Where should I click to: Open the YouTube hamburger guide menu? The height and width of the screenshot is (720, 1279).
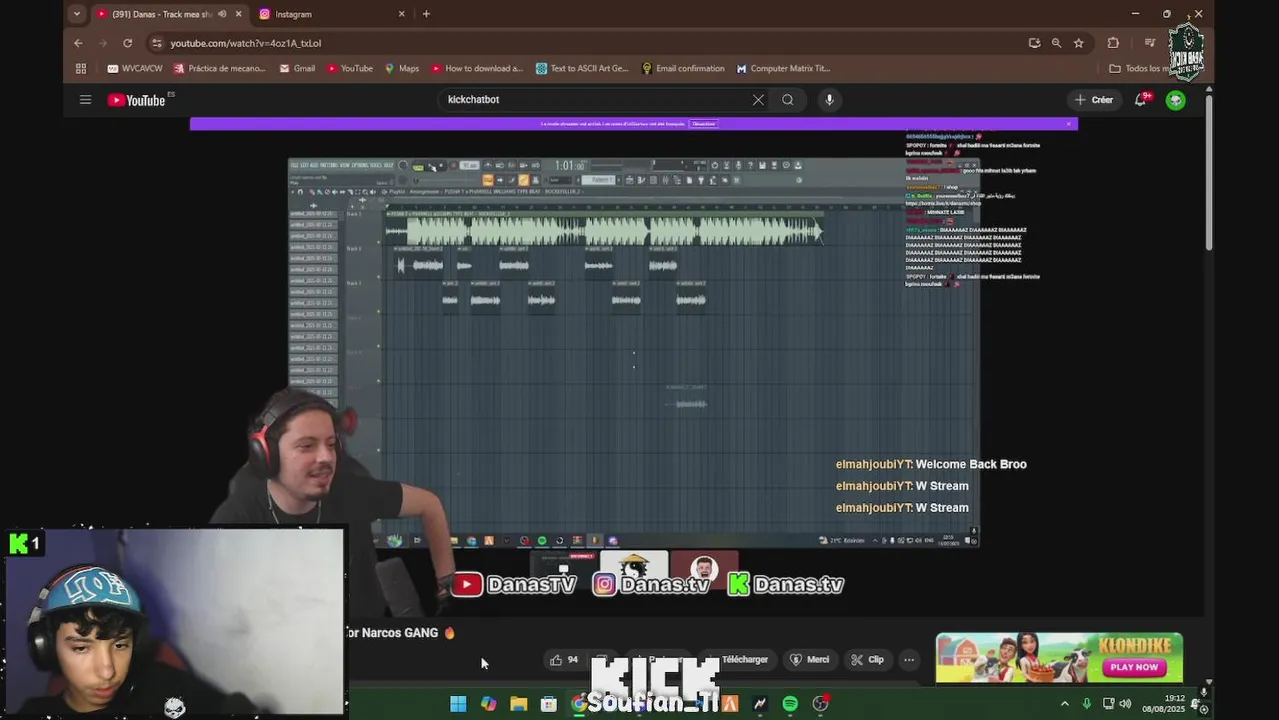pyautogui.click(x=86, y=100)
